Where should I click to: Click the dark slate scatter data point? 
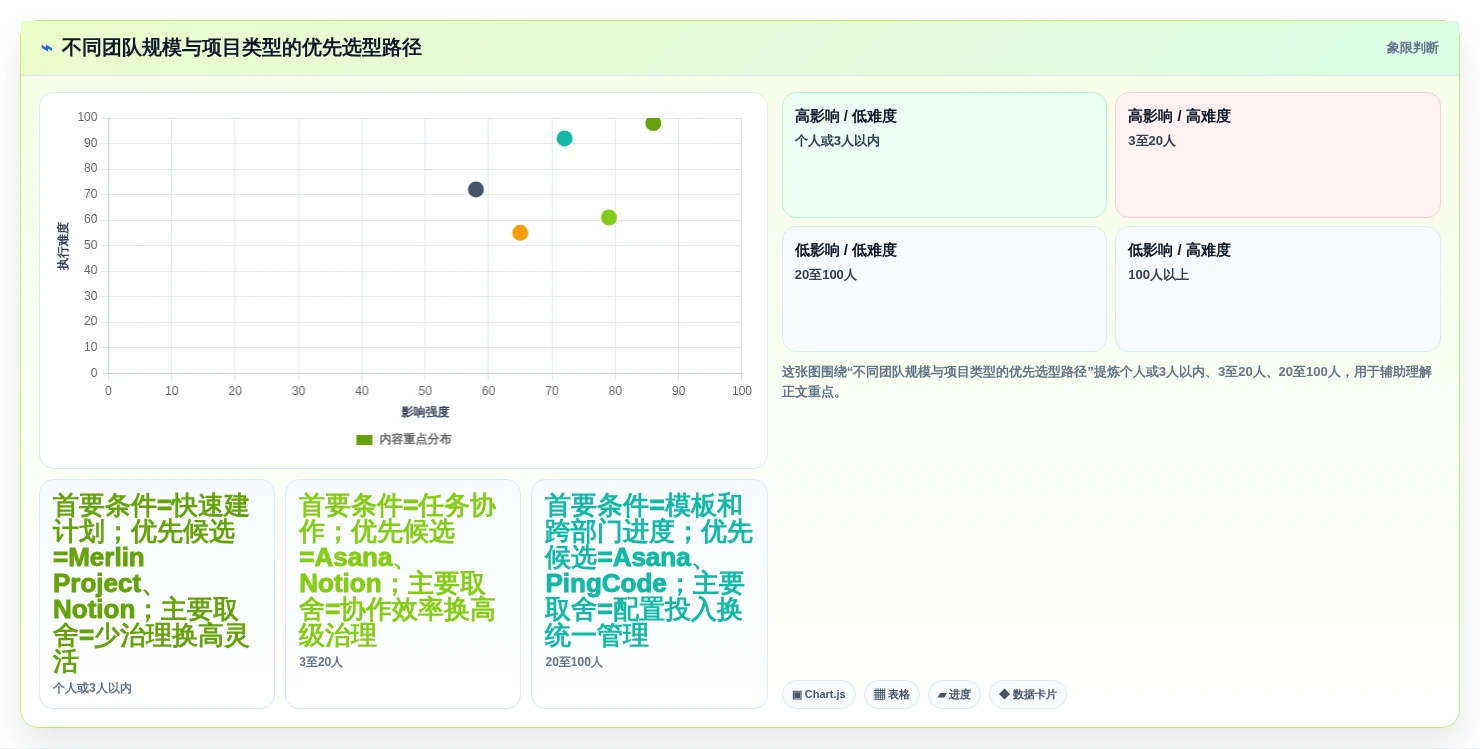pyautogui.click(x=476, y=189)
